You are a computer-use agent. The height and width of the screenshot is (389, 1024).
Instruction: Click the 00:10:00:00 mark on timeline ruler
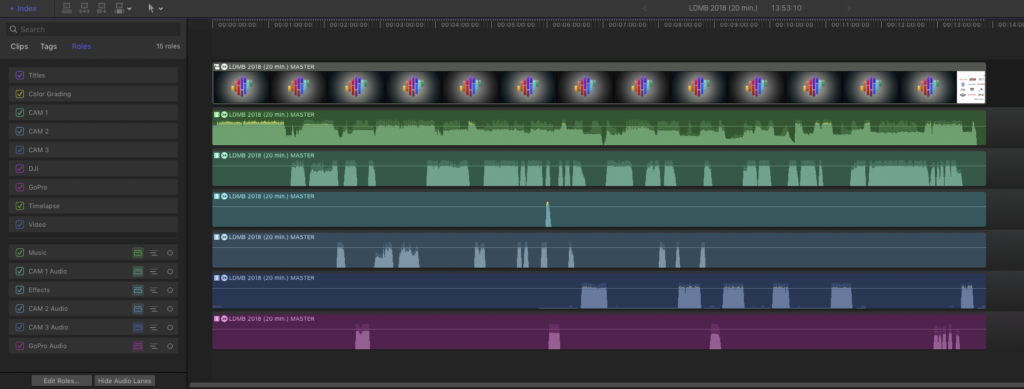click(795, 25)
